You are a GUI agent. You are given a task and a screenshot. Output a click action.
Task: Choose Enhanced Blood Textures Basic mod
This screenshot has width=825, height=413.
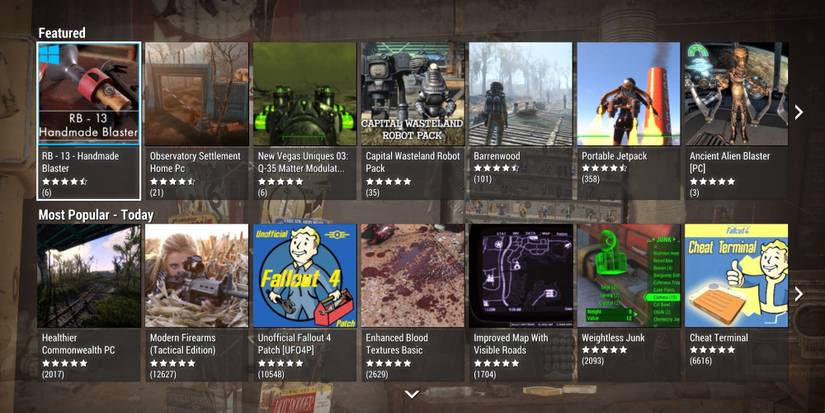[x=412, y=303]
